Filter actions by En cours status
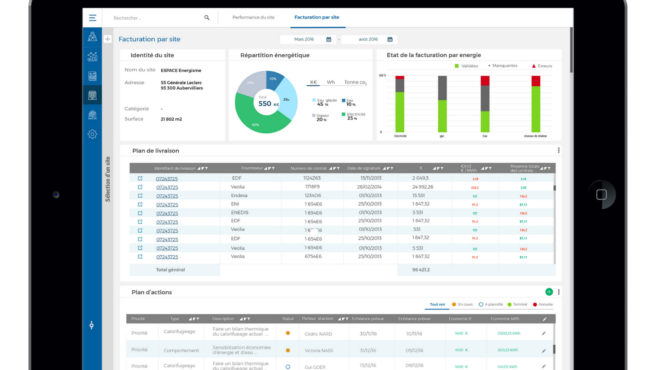 pos(462,304)
